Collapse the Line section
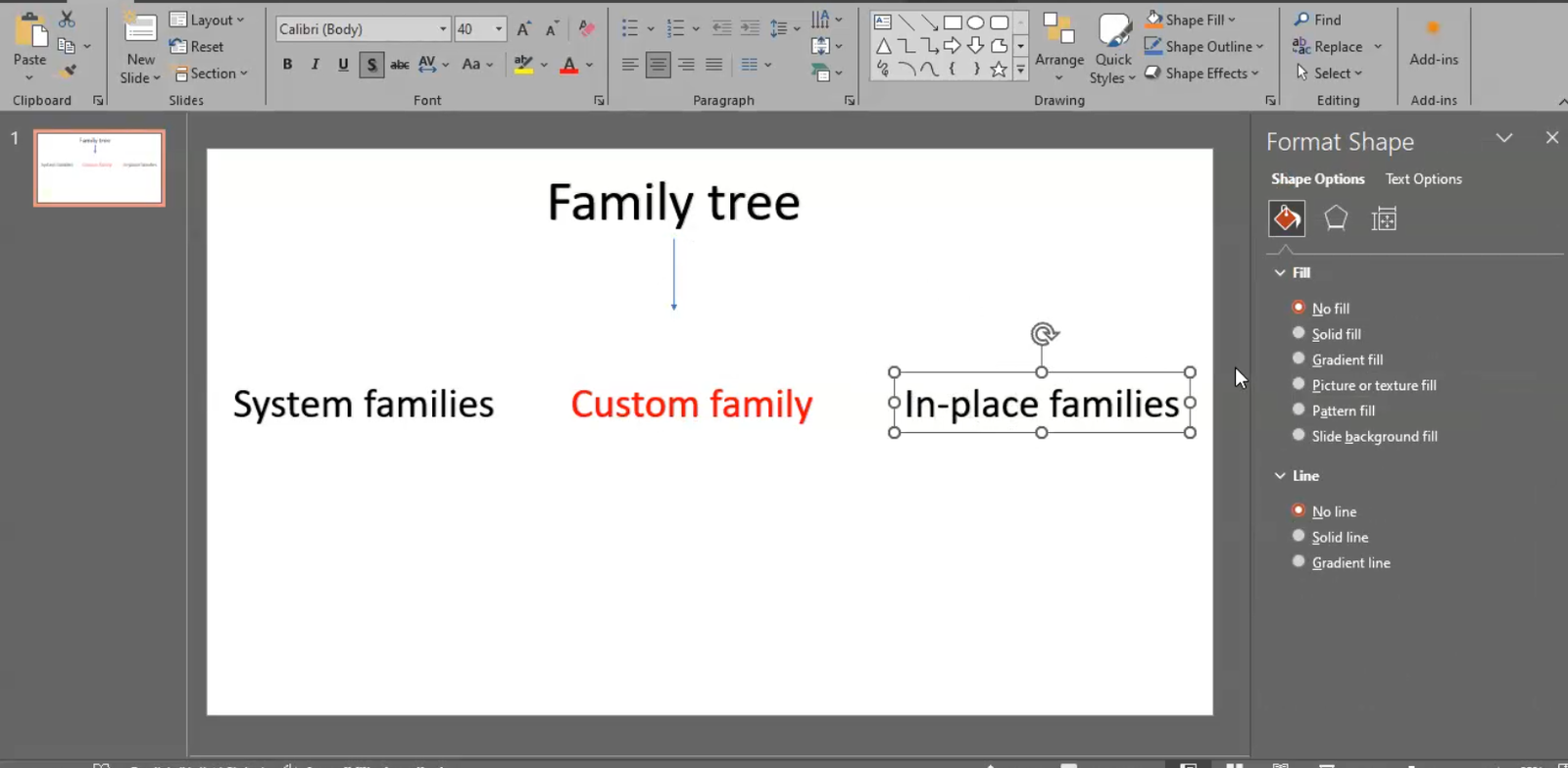 [1280, 476]
